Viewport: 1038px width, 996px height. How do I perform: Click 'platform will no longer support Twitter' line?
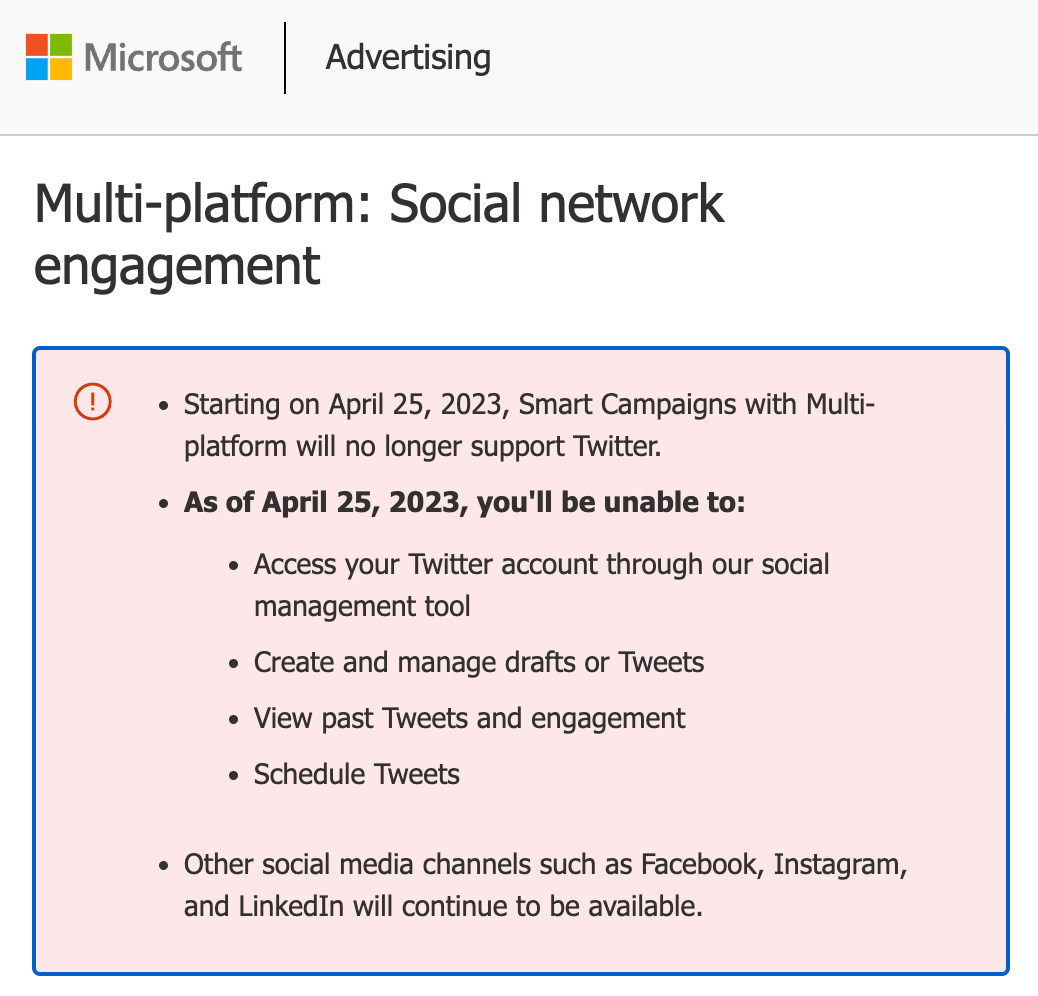tap(422, 447)
